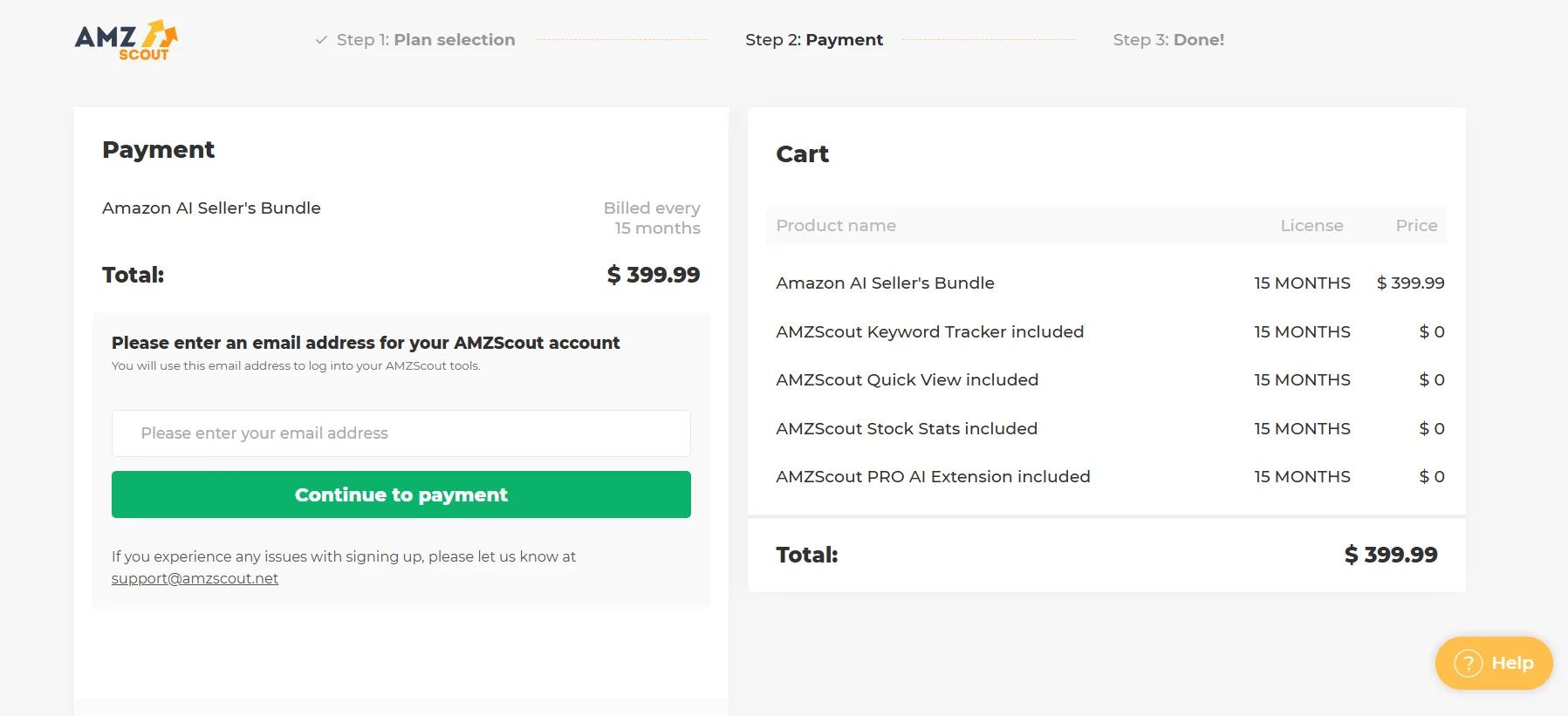Click AMZScout Quick View included row
This screenshot has height=716, width=1568.
click(1106, 380)
